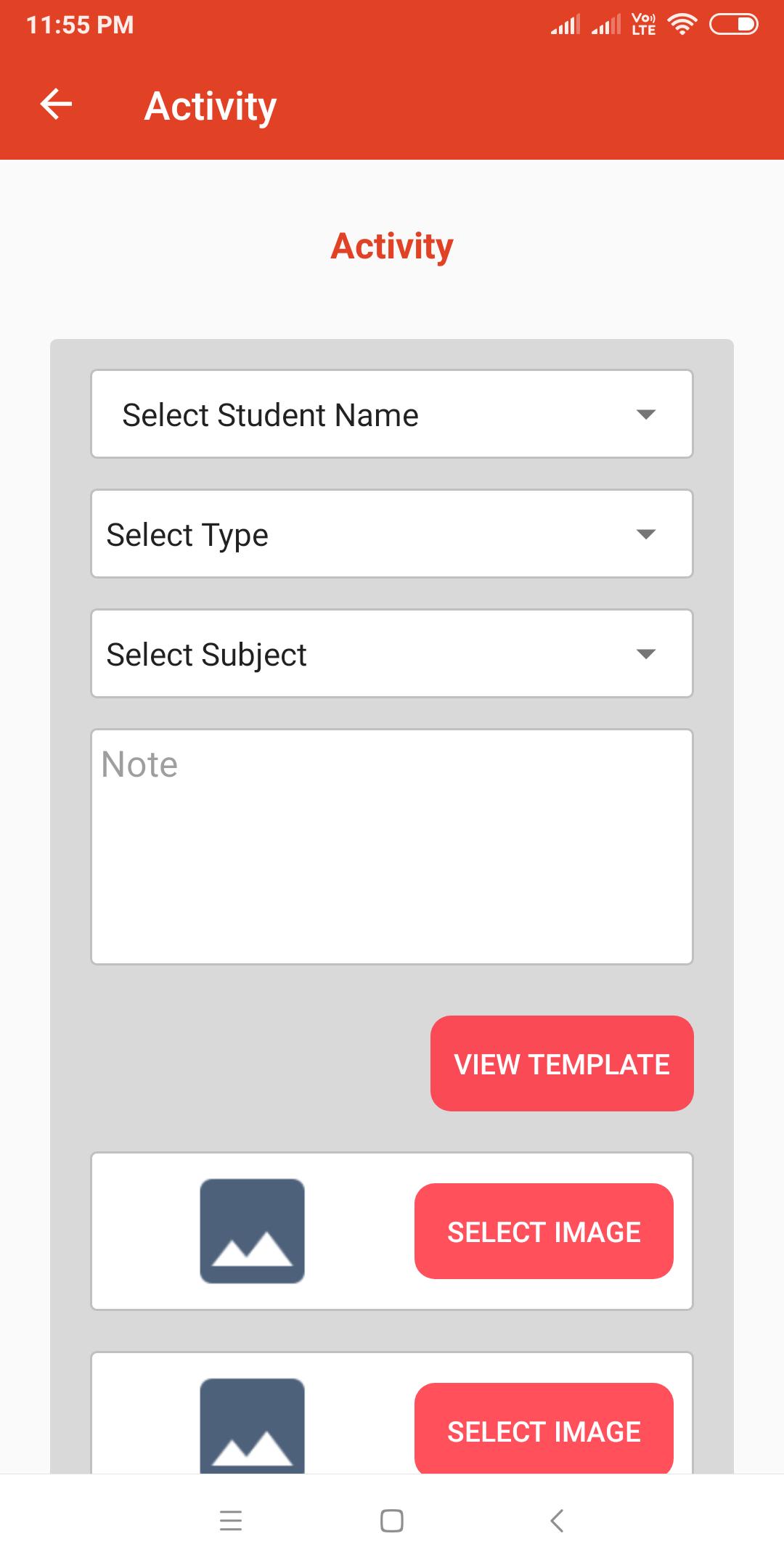Image resolution: width=784 pixels, height=1568 pixels.
Task: Click the arrow beside Select Type
Action: tap(646, 534)
